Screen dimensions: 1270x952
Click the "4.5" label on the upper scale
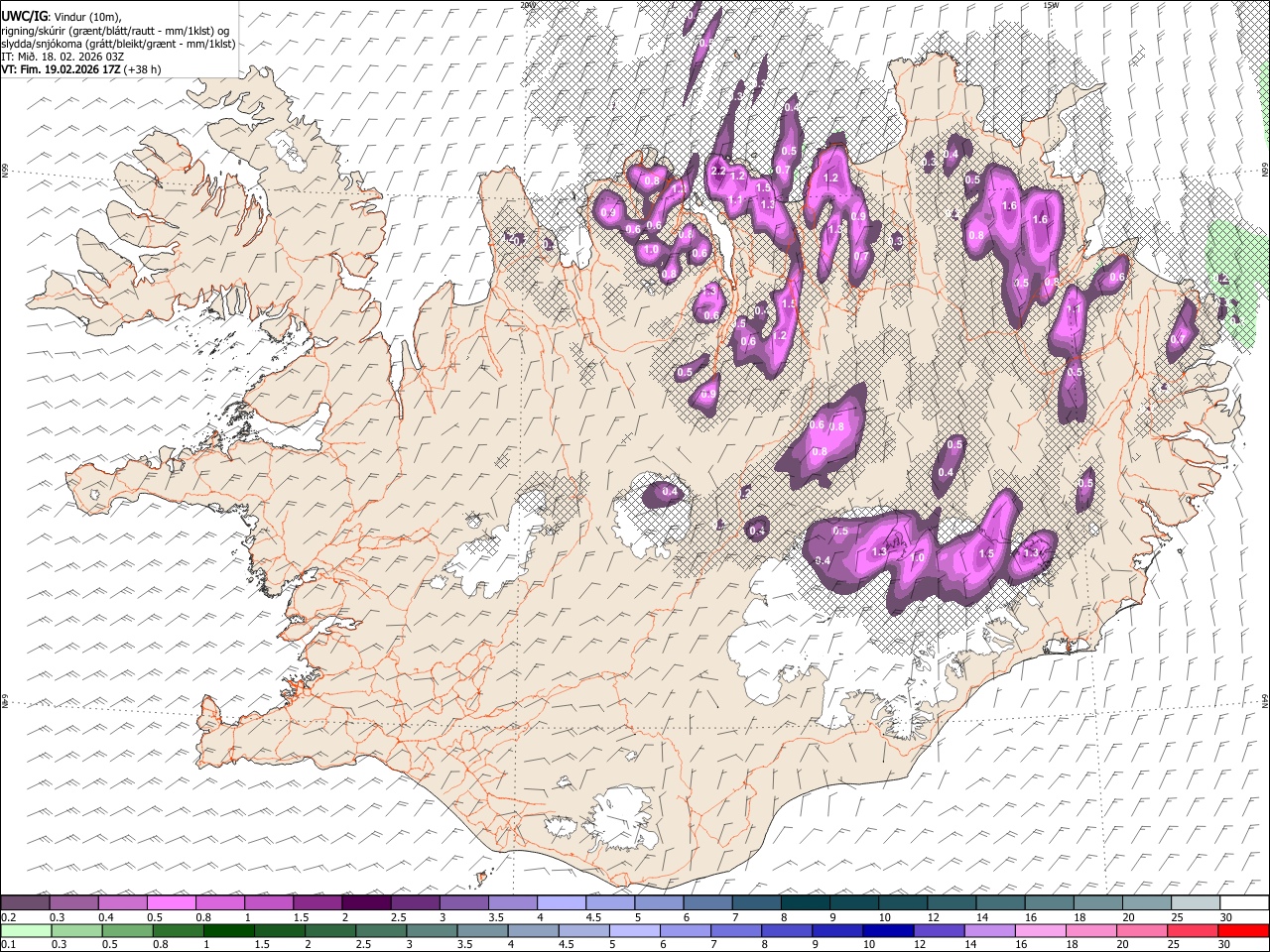(x=592, y=917)
